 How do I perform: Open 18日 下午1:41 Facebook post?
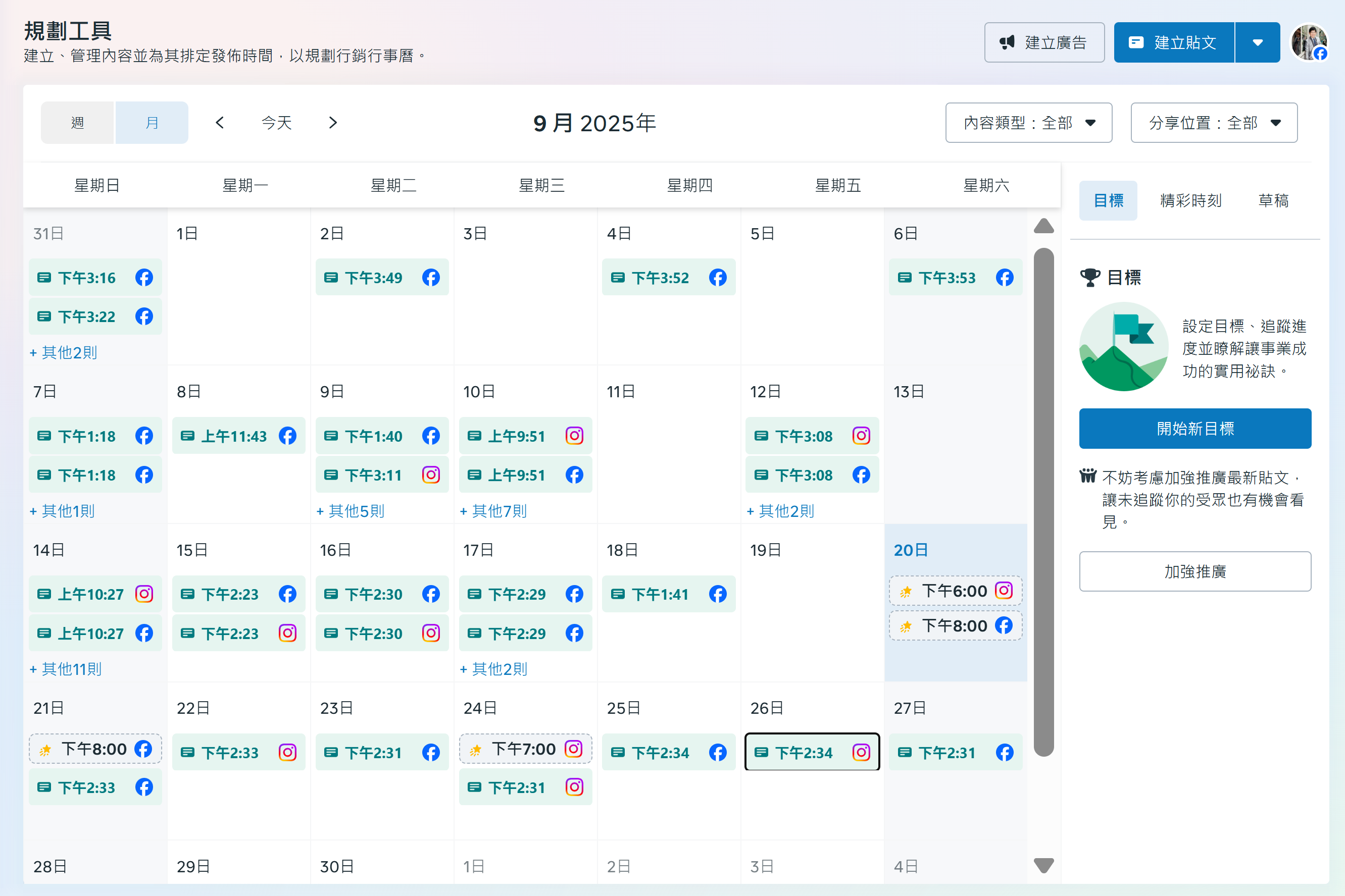(669, 594)
